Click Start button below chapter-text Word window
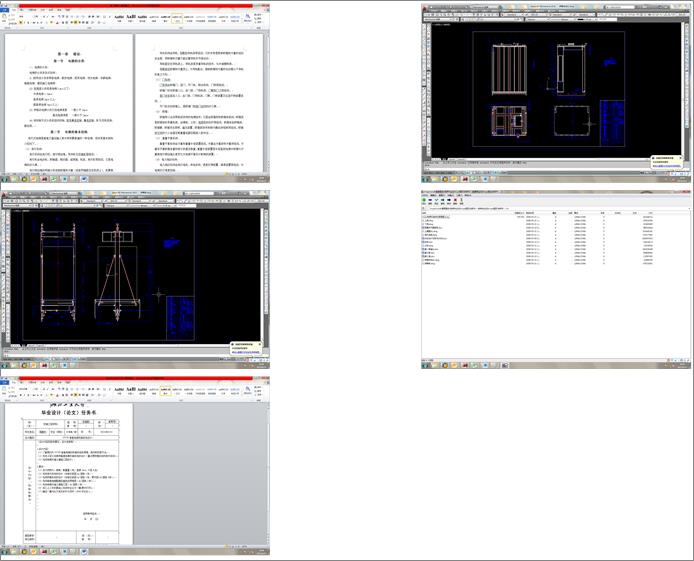Viewport: 694px width, 561px height. [4, 179]
